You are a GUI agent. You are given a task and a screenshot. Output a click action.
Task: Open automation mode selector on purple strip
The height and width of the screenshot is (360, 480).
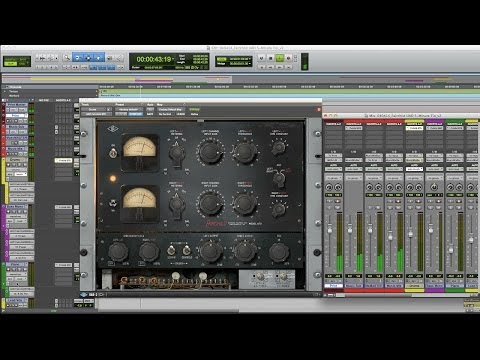click(x=434, y=169)
